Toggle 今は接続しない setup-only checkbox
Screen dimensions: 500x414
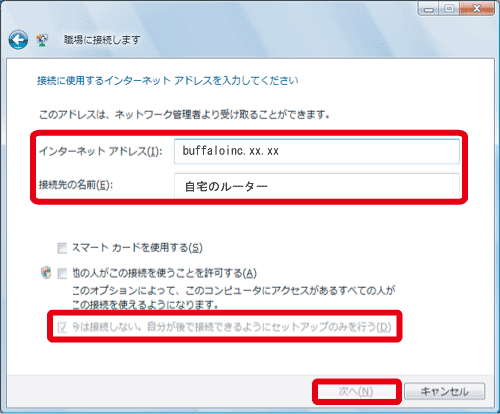[62, 327]
